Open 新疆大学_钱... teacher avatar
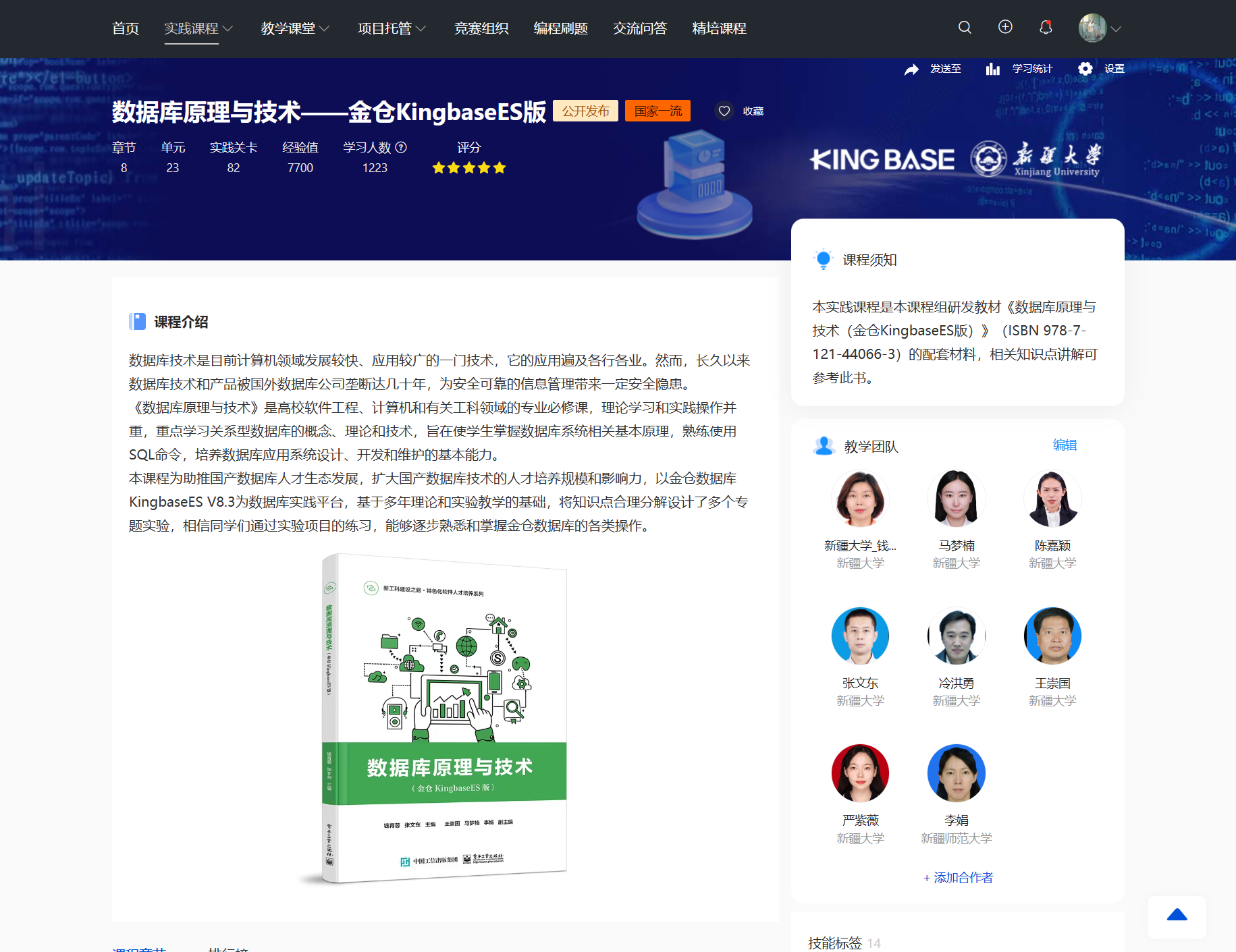 [860, 499]
